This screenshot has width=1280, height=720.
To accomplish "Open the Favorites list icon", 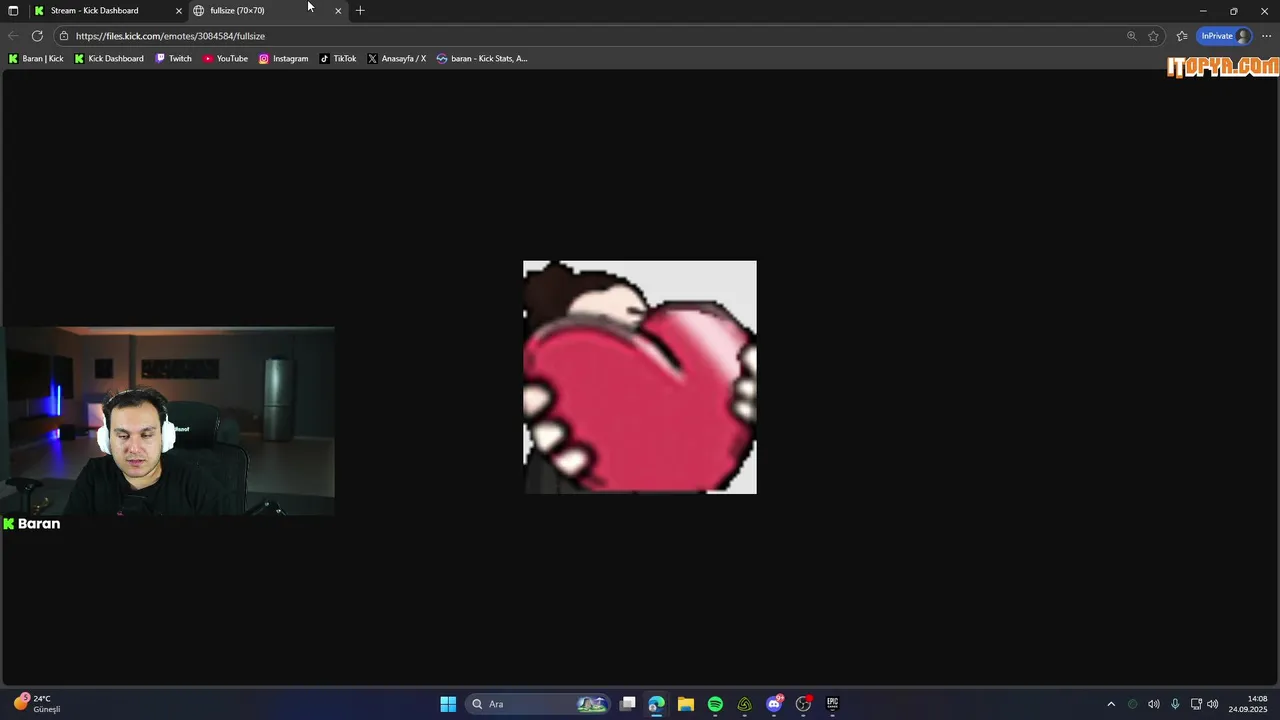I will [x=1182, y=36].
